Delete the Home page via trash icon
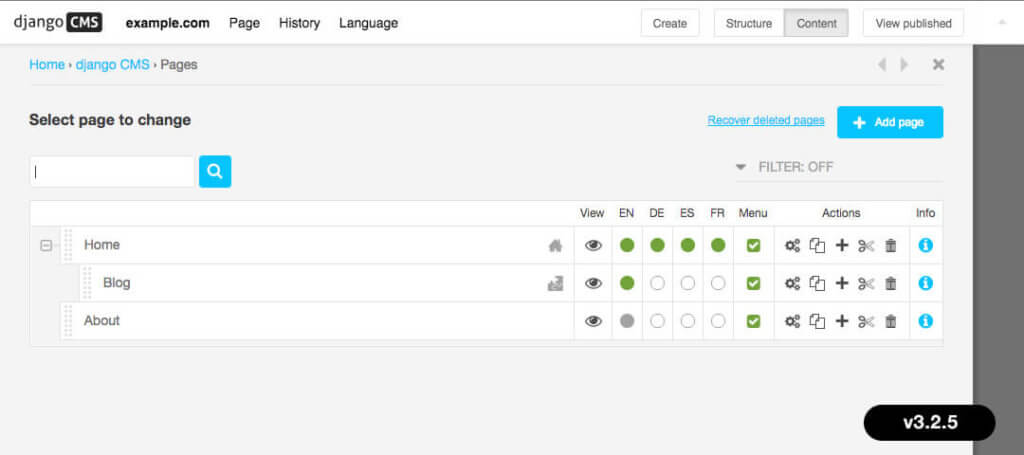Screen dimensions: 1024x455 (891, 245)
